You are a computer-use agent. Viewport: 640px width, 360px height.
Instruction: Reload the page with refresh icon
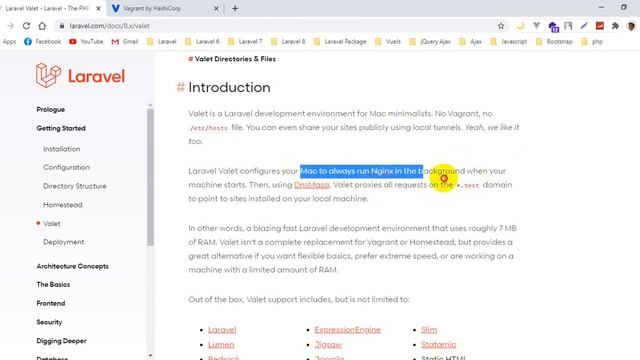[x=26, y=26]
